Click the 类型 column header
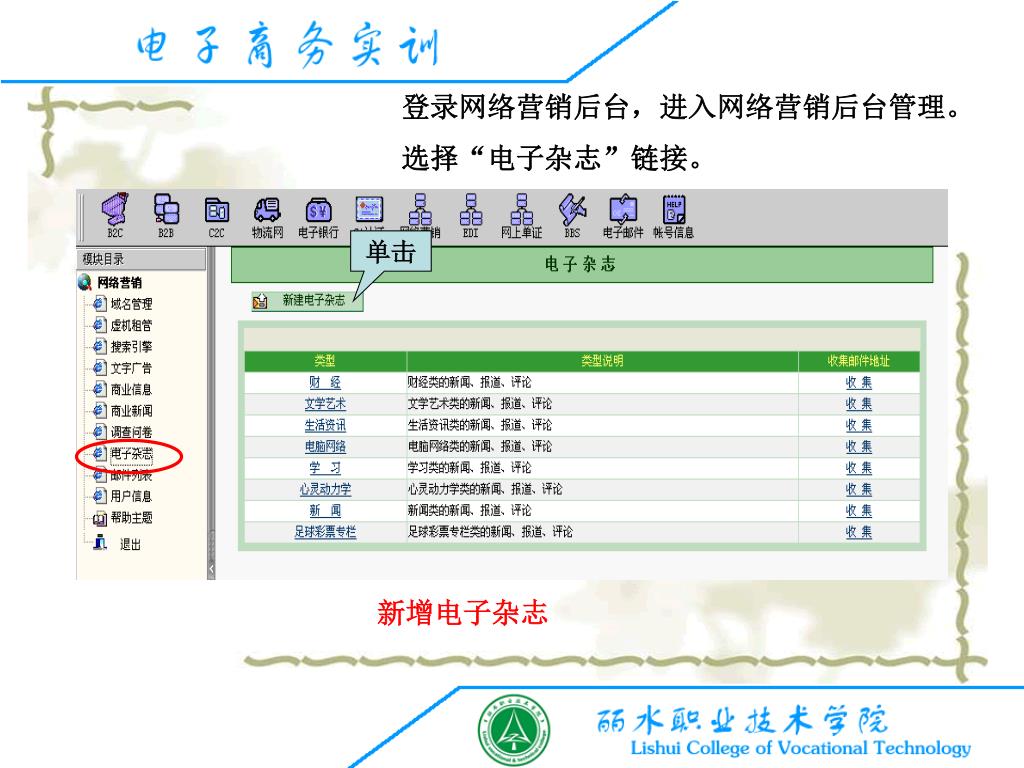Screen dimensions: 1024x768 [325, 360]
